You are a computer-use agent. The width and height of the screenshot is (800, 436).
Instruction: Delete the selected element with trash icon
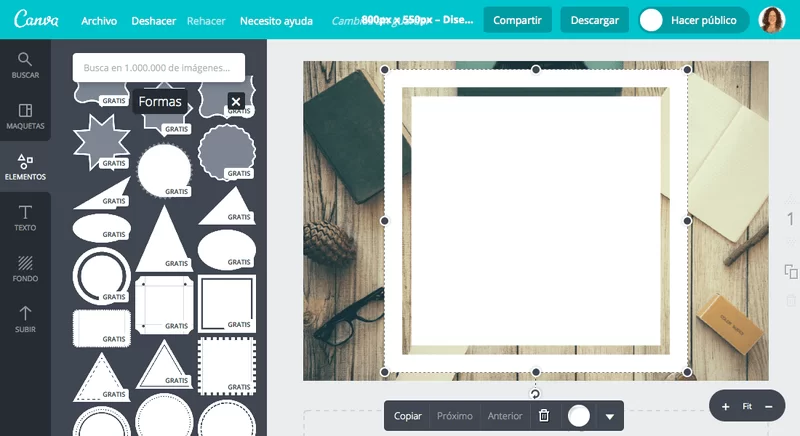(x=544, y=416)
